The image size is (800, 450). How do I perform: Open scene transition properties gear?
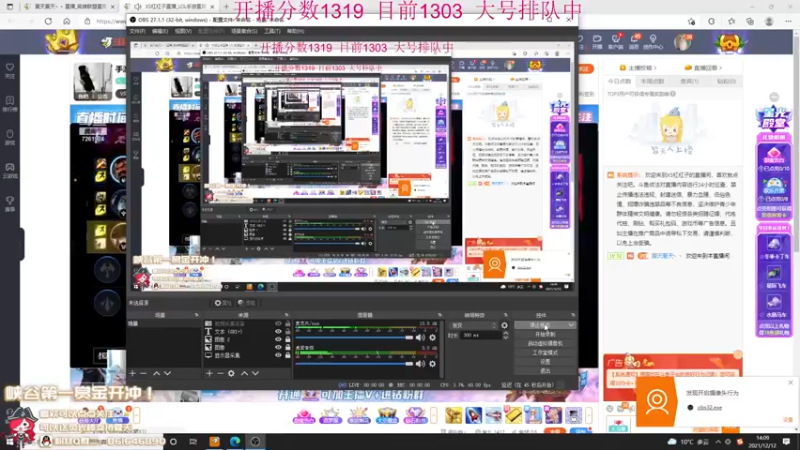pyautogui.click(x=505, y=326)
